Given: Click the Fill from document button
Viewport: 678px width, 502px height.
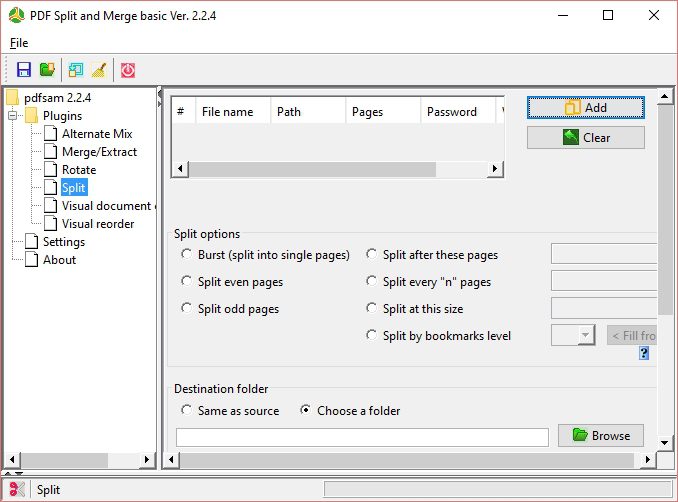Looking at the screenshot, I should coord(632,336).
